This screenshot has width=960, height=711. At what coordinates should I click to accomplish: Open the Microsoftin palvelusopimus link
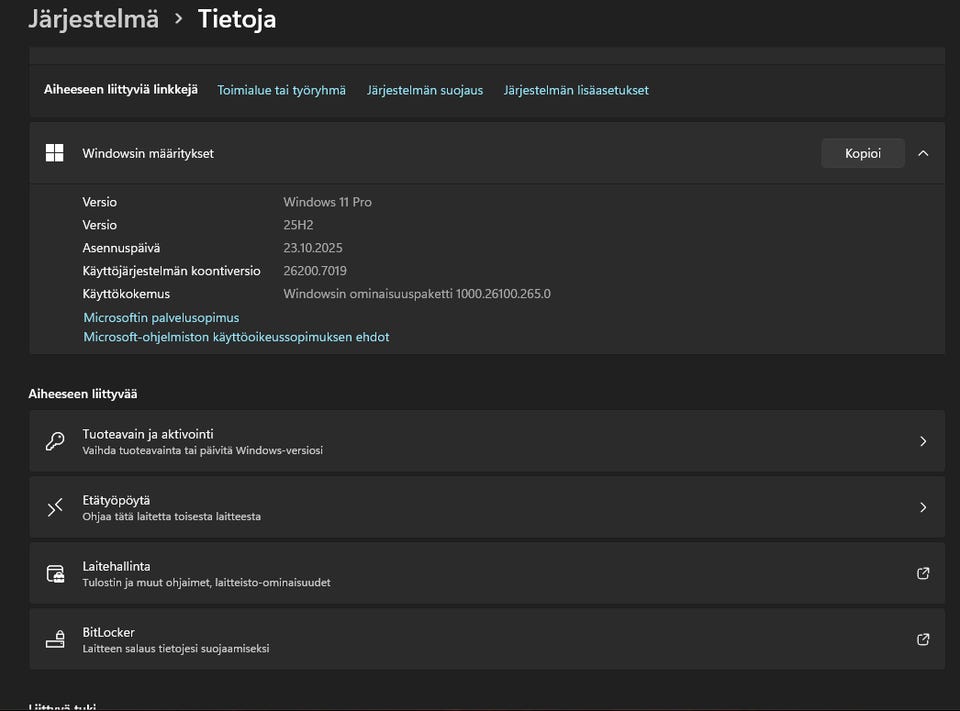tap(161, 317)
